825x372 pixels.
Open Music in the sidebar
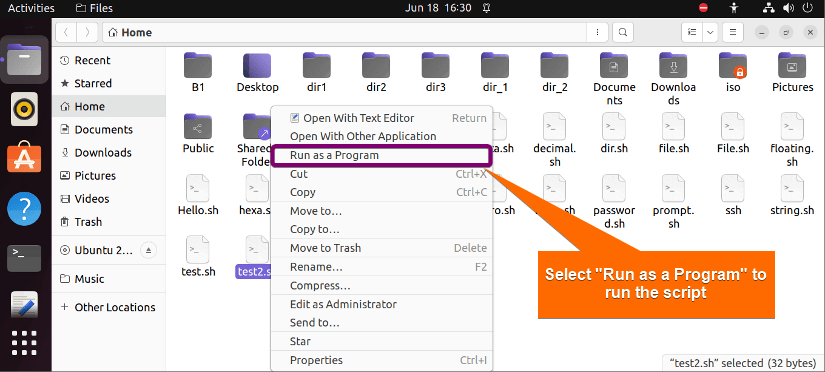point(109,279)
